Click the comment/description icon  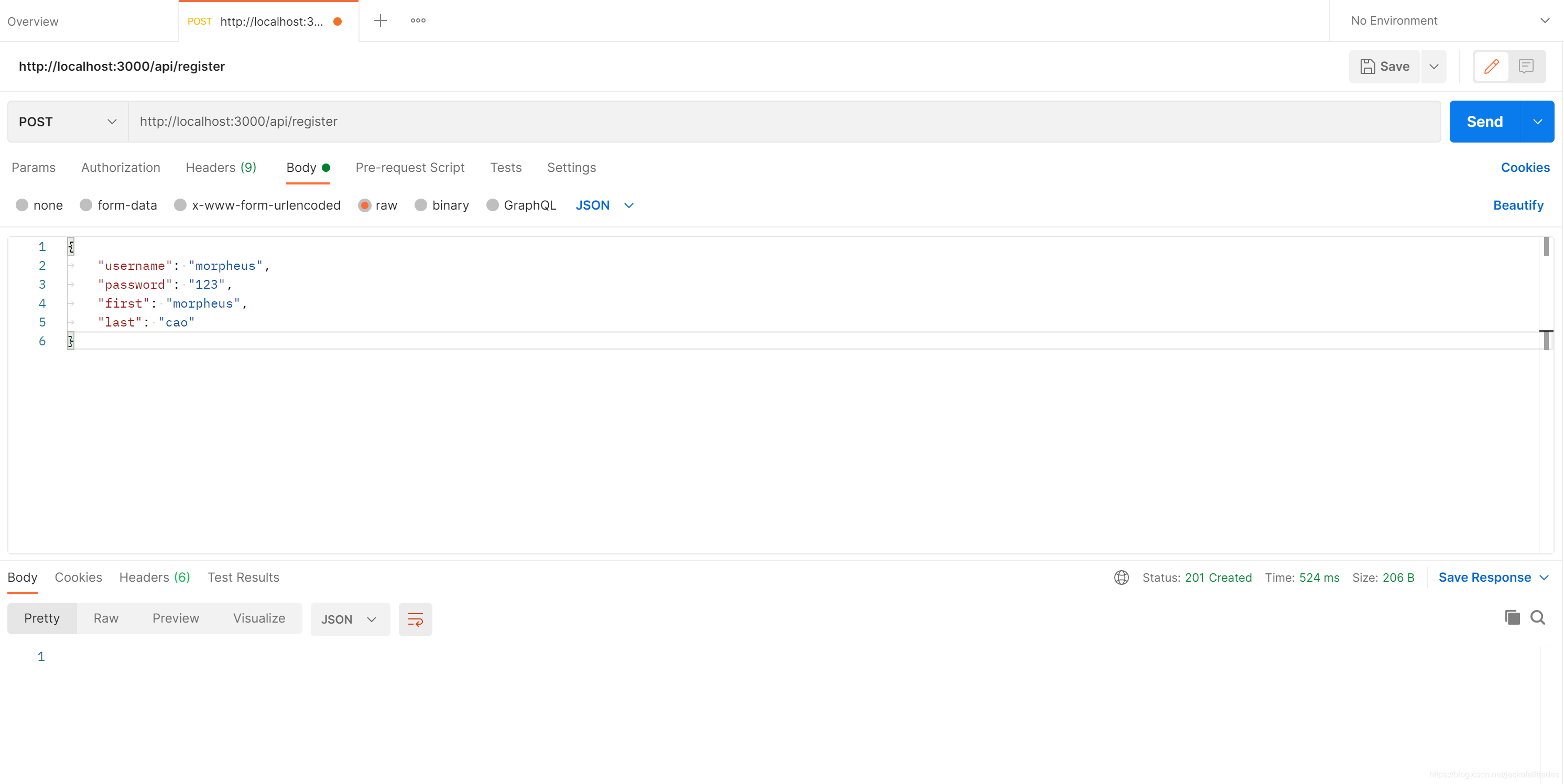click(1527, 66)
